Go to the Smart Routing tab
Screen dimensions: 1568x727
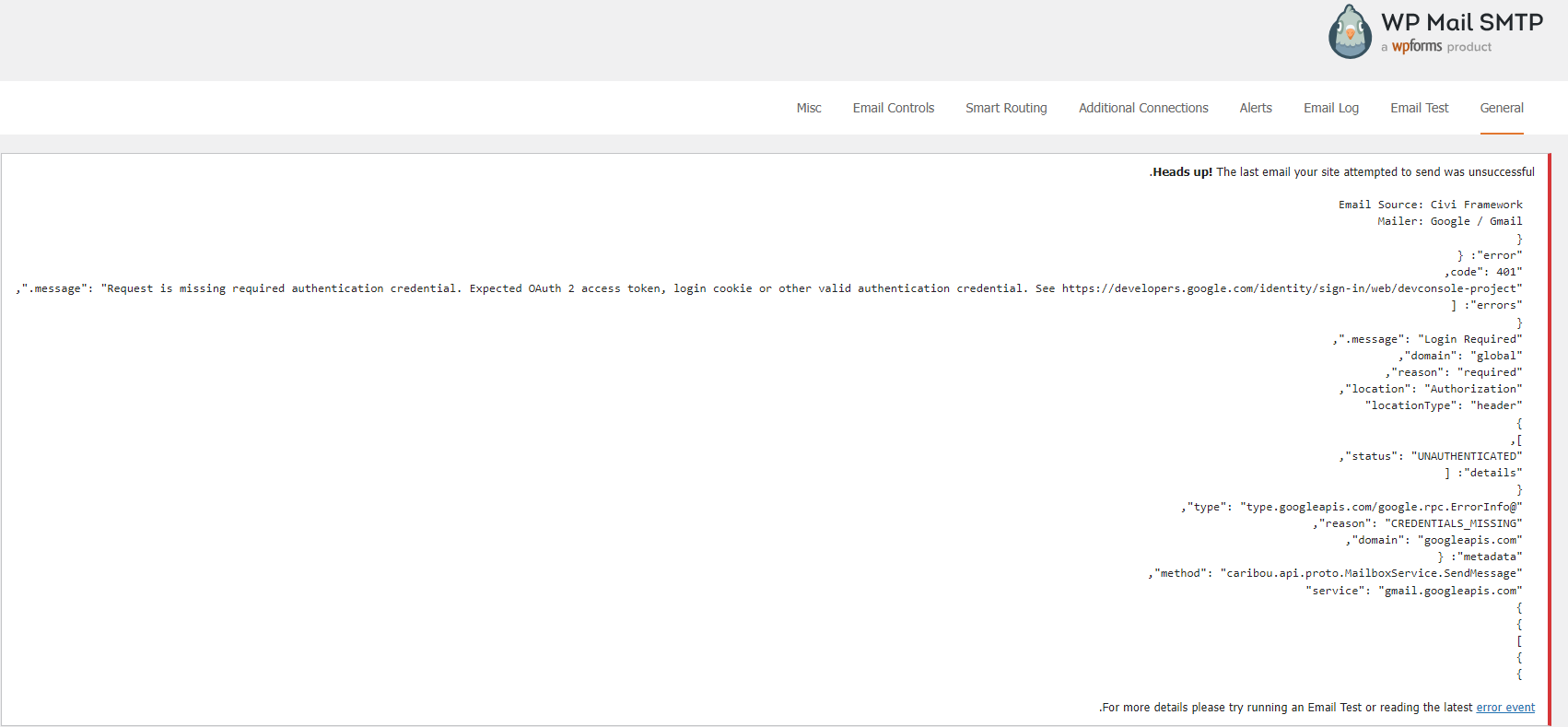coord(1006,108)
